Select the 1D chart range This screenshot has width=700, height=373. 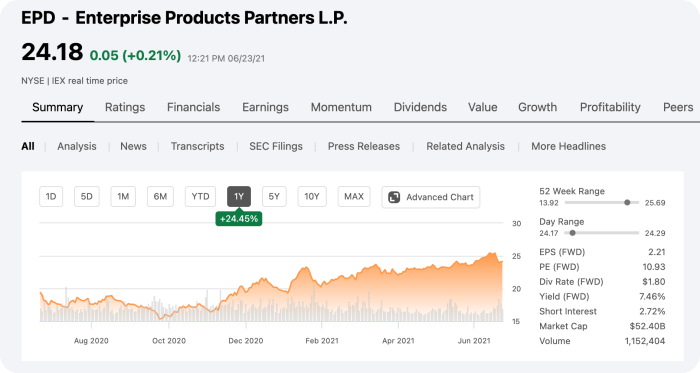[x=51, y=197]
